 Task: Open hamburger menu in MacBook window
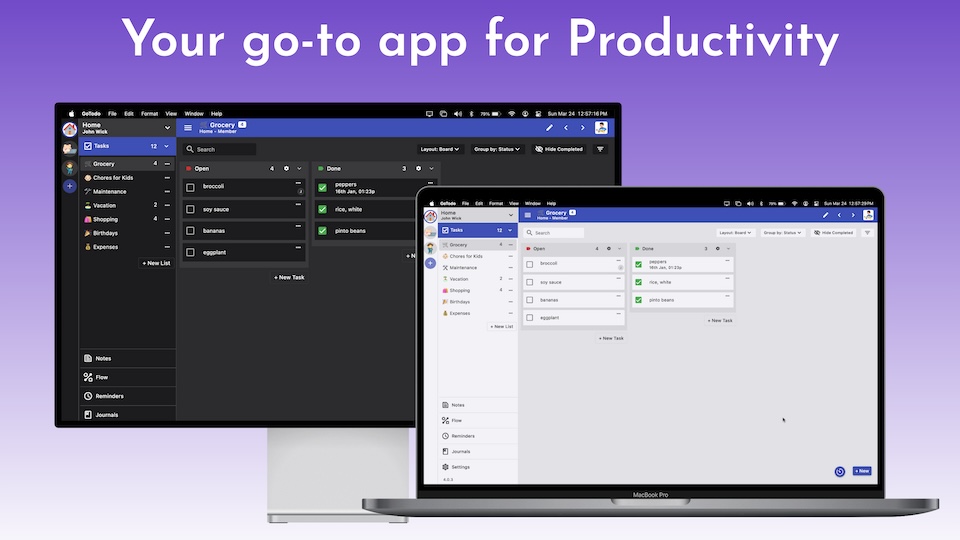pos(528,215)
